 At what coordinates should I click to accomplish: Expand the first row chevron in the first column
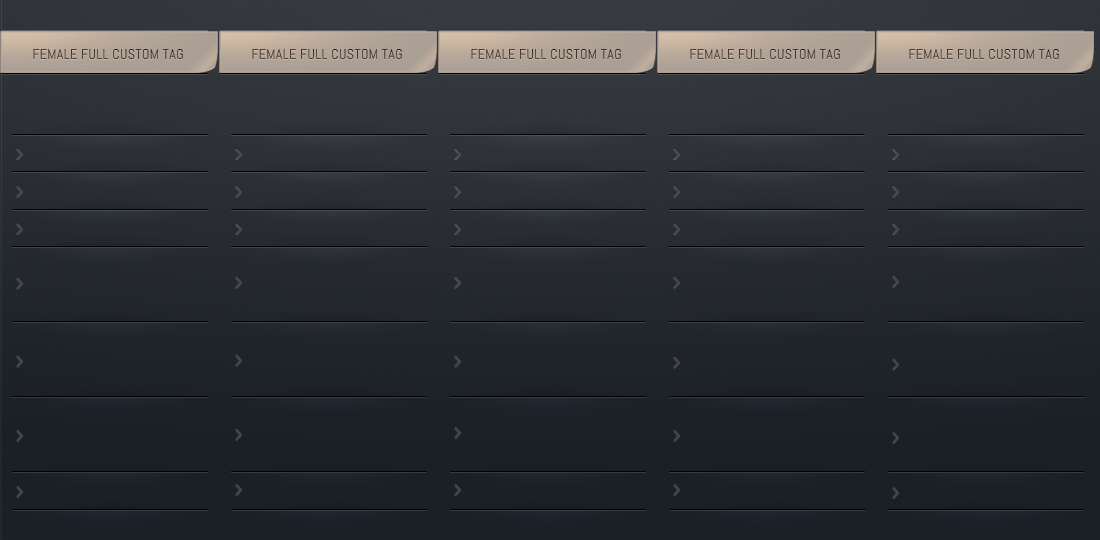[20, 154]
